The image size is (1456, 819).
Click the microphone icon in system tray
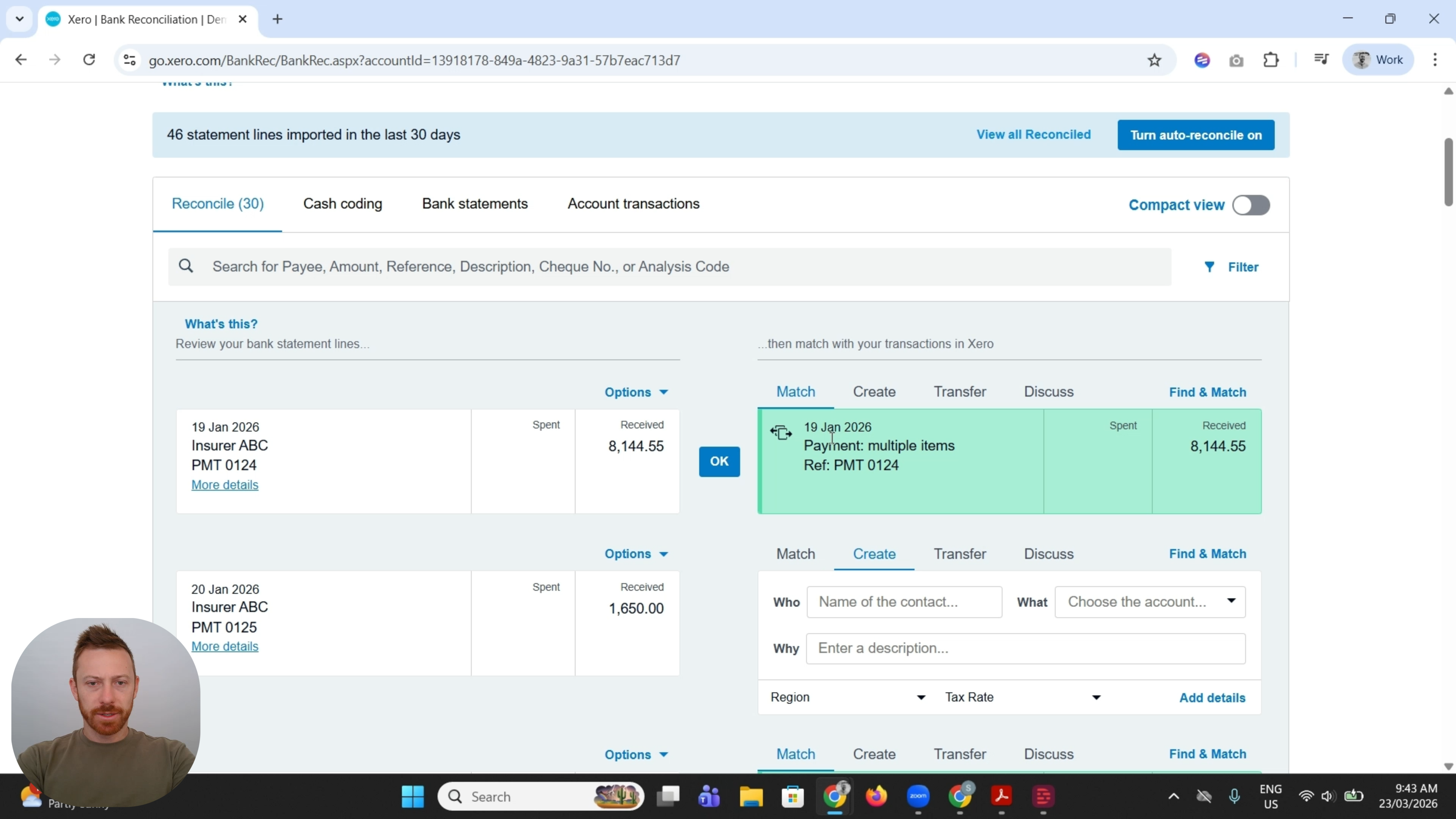point(1235,796)
